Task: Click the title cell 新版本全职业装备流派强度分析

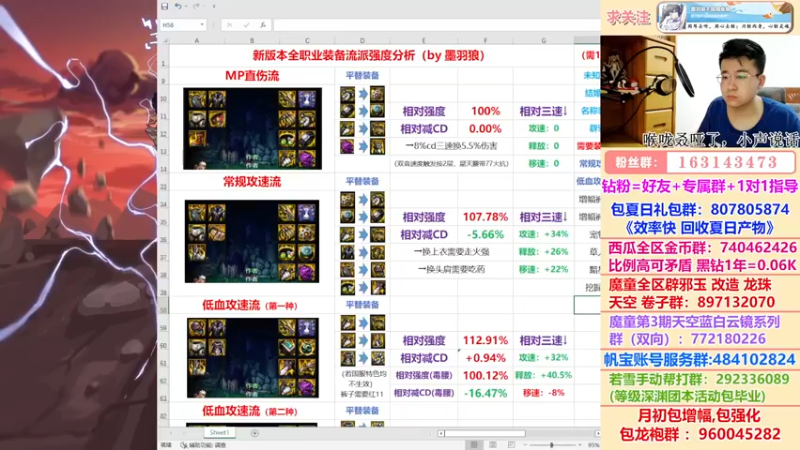Action: 368,56
